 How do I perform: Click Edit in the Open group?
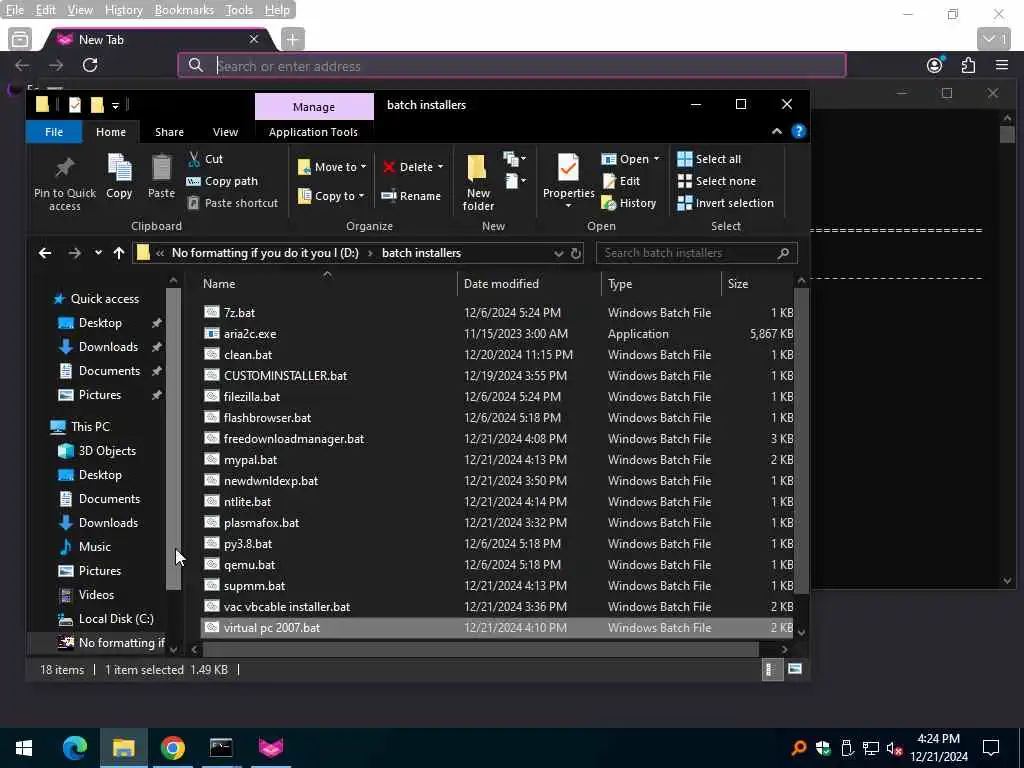click(x=621, y=181)
